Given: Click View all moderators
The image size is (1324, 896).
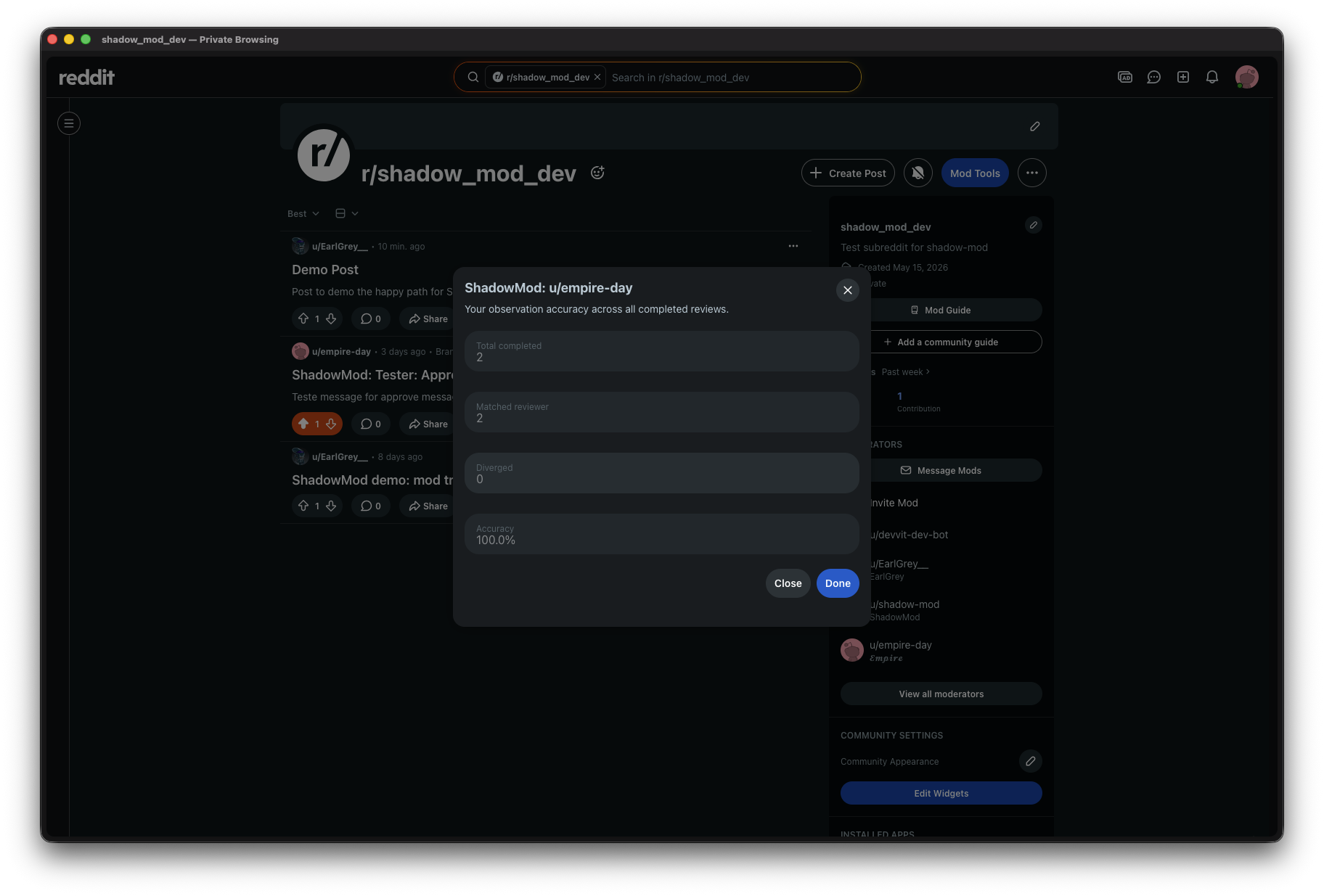Looking at the screenshot, I should point(941,694).
